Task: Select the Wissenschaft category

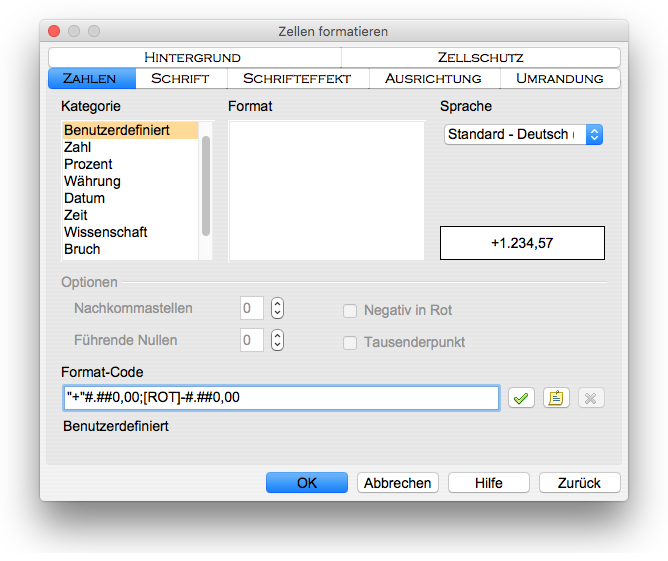Action: click(130, 232)
